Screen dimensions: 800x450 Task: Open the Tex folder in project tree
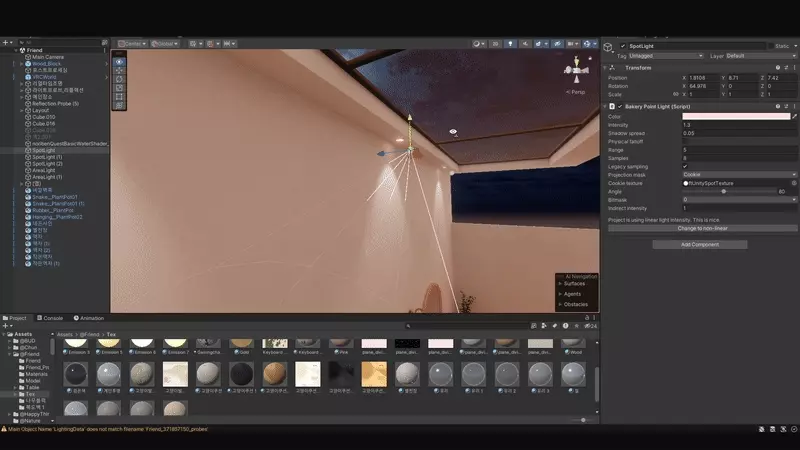click(x=31, y=394)
